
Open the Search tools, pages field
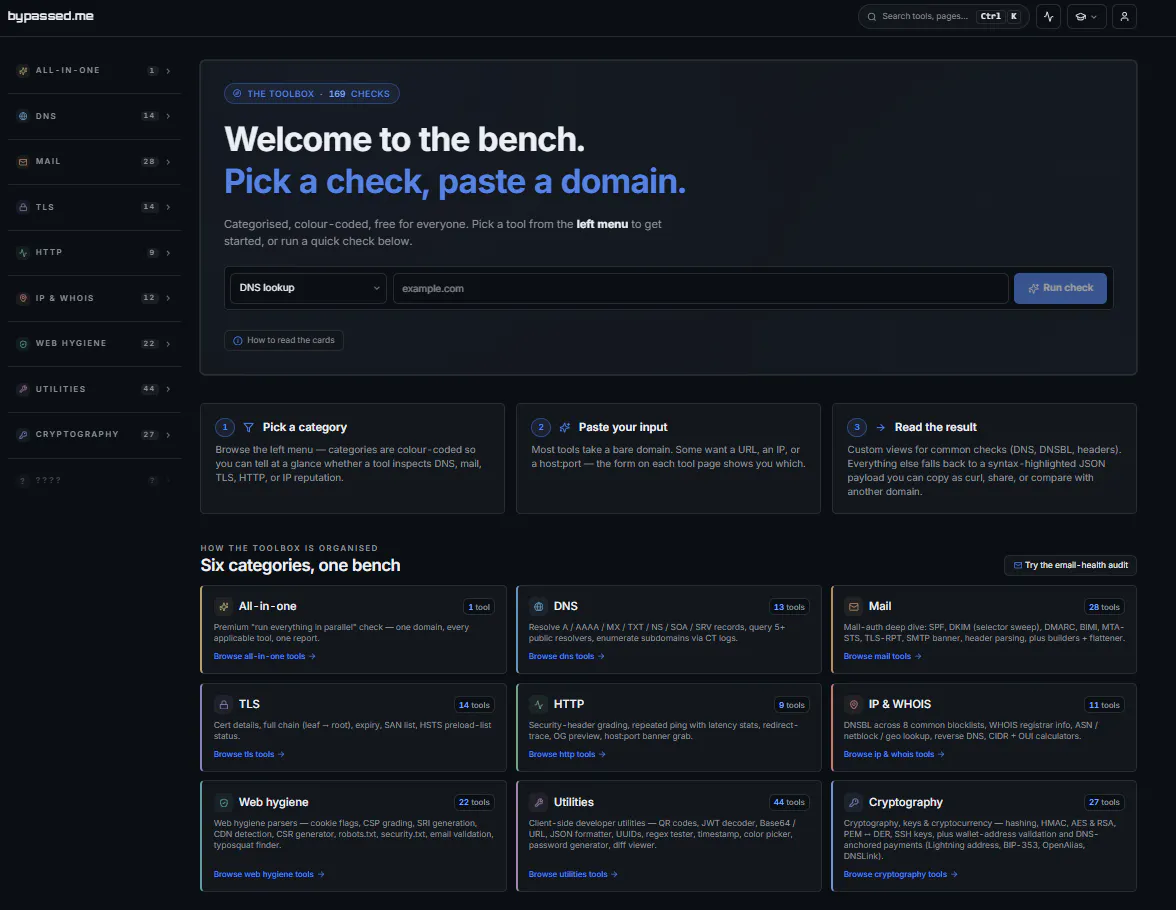pos(943,17)
